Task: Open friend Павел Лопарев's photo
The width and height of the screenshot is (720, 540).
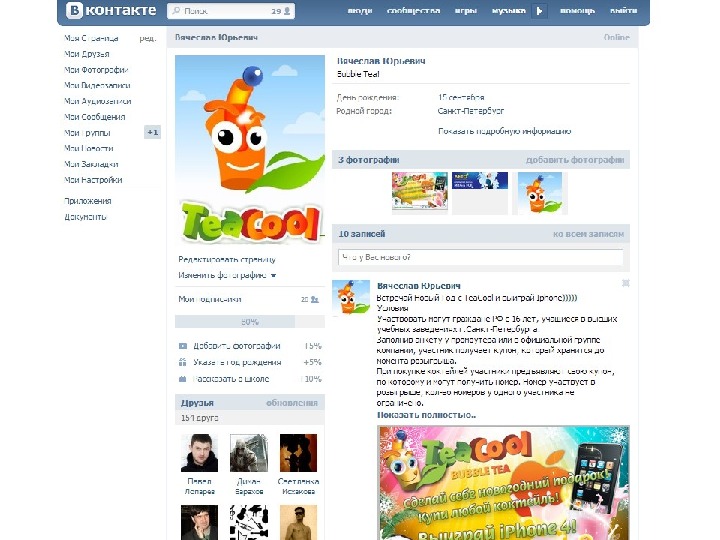Action: coord(199,453)
